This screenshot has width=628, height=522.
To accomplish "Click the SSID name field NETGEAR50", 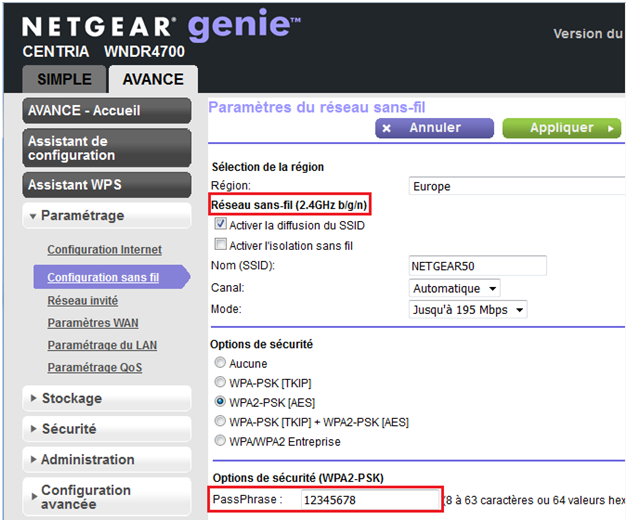I will pyautogui.click(x=477, y=266).
